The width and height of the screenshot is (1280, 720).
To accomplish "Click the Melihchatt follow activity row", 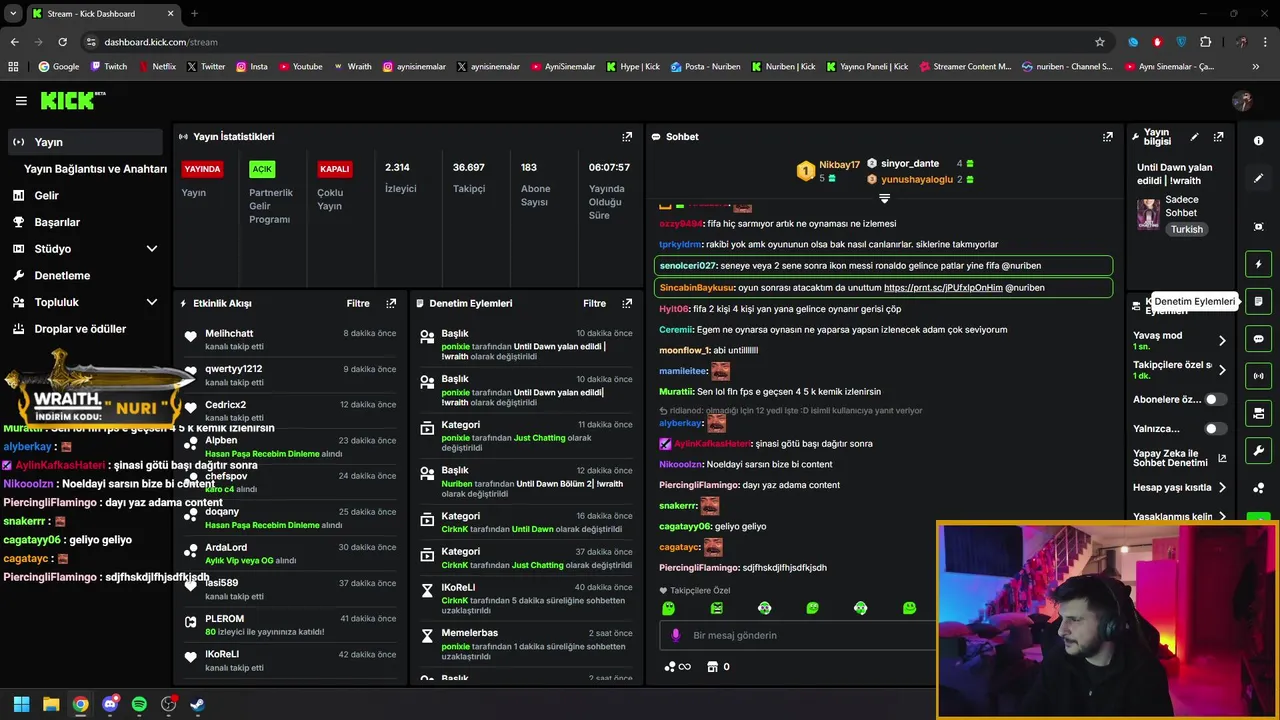I will tap(290, 340).
